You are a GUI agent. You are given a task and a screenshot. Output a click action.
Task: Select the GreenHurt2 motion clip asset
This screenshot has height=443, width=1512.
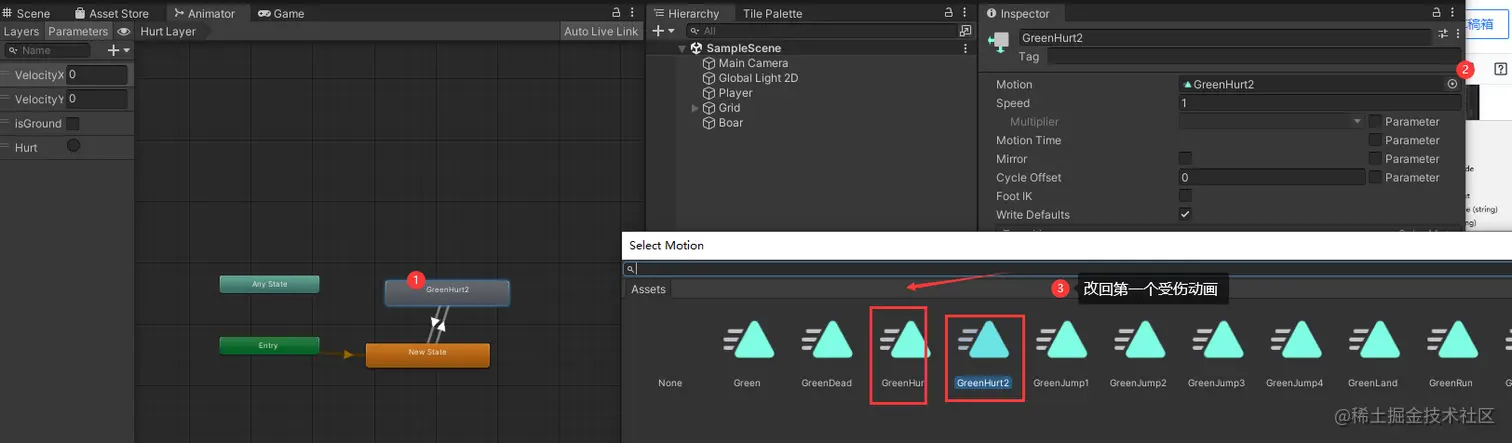(x=983, y=355)
